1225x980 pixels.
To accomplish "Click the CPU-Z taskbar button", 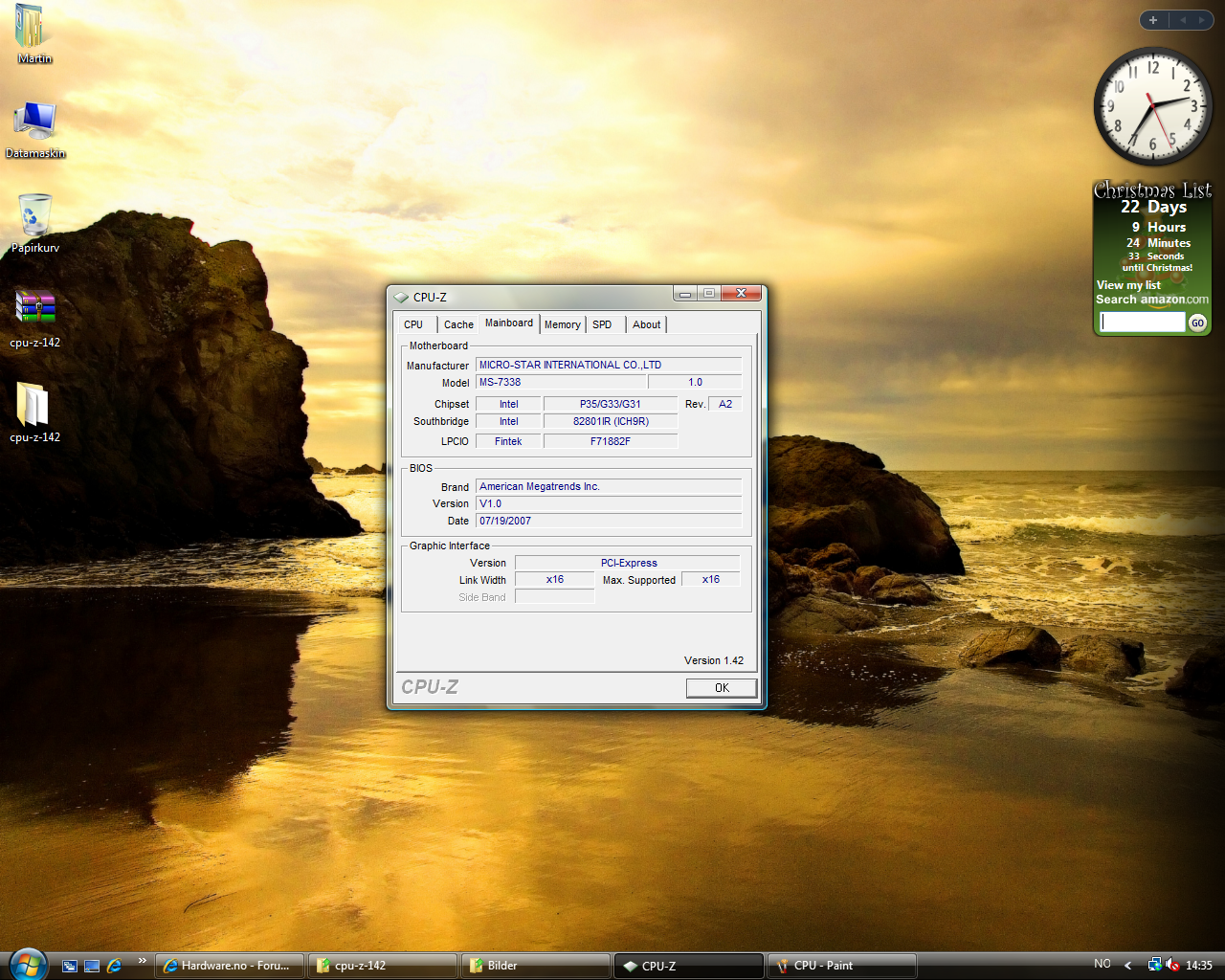I will coord(689,966).
